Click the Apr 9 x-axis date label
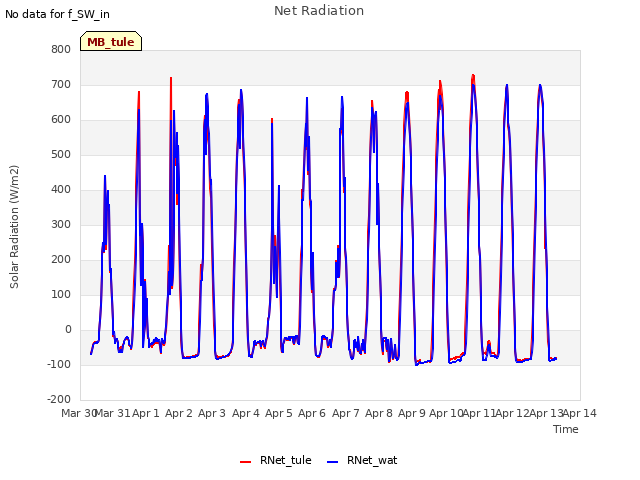Image resolution: width=640 pixels, height=480 pixels. (412, 413)
